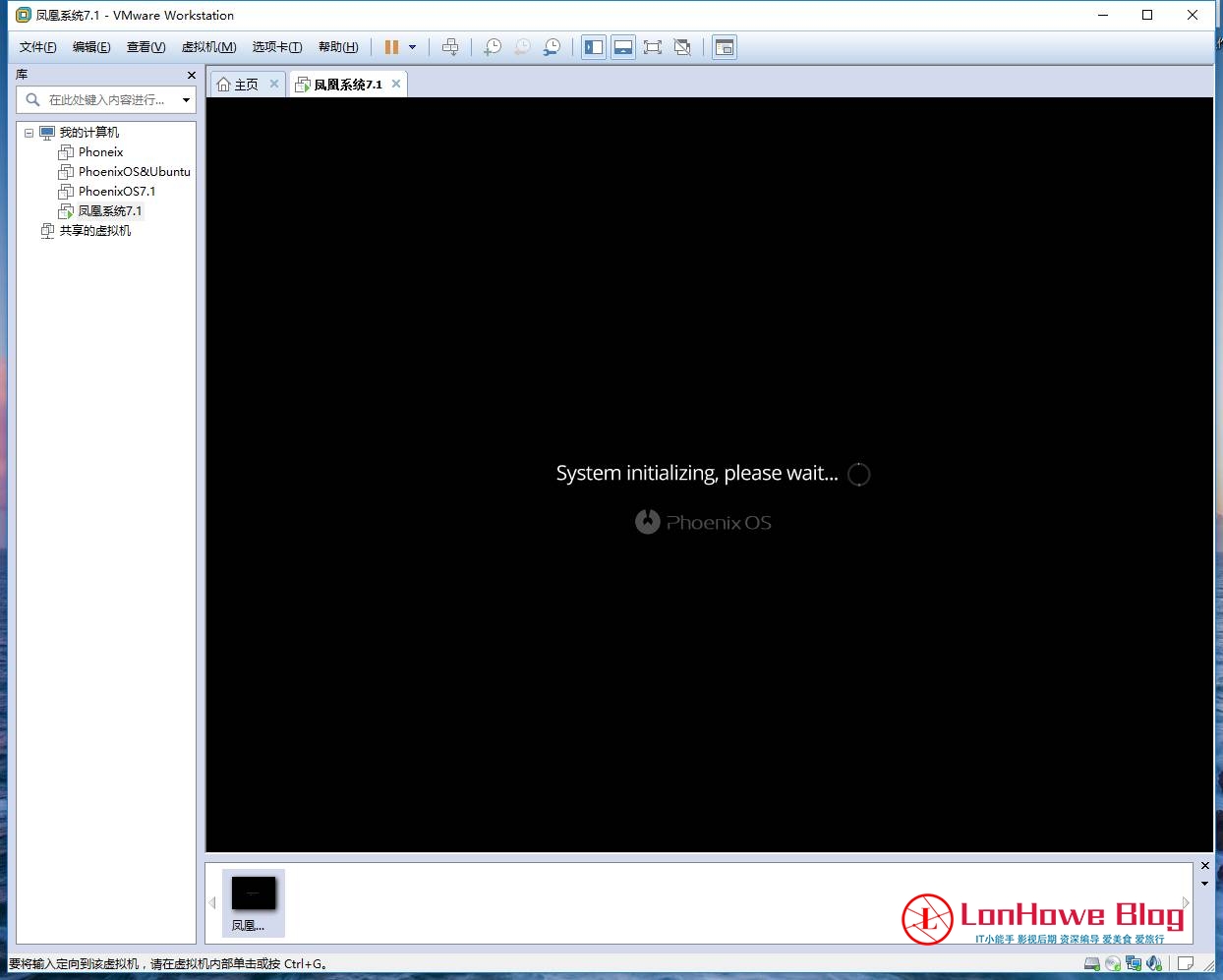This screenshot has width=1223, height=980.
Task: Open the 虚拟机(M) menu
Action: [x=208, y=47]
